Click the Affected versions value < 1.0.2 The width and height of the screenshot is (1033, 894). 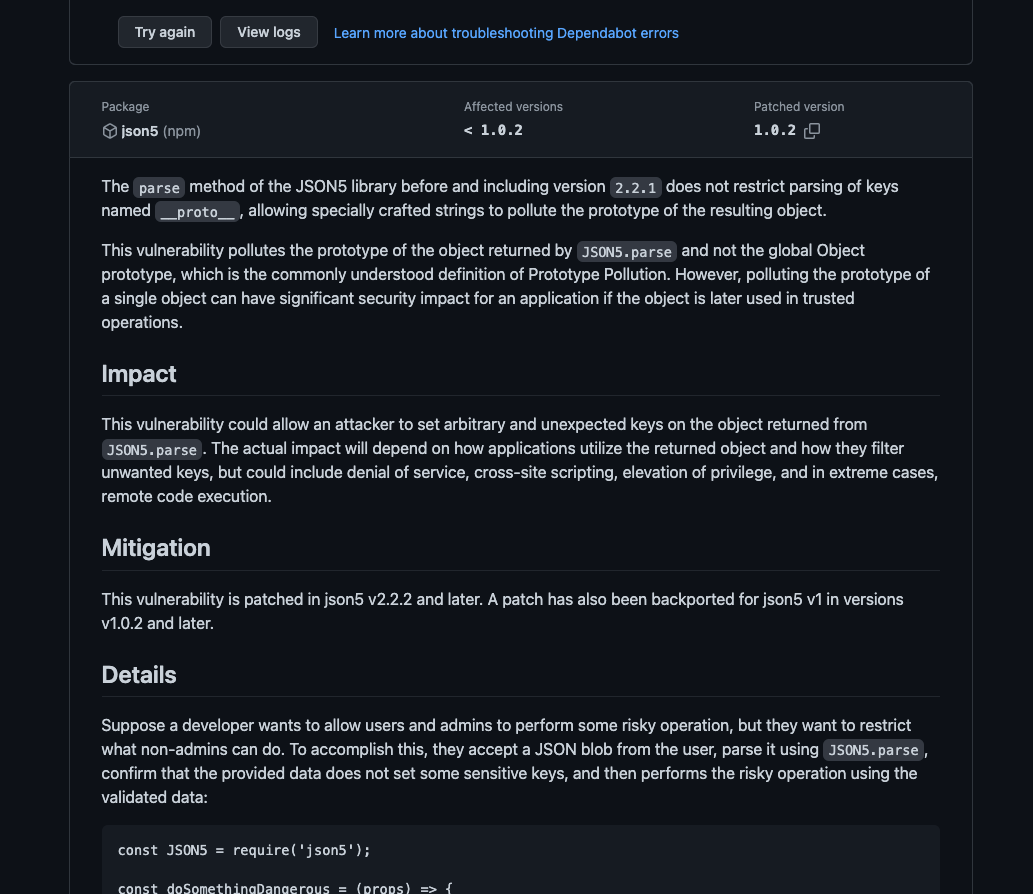tap(493, 131)
